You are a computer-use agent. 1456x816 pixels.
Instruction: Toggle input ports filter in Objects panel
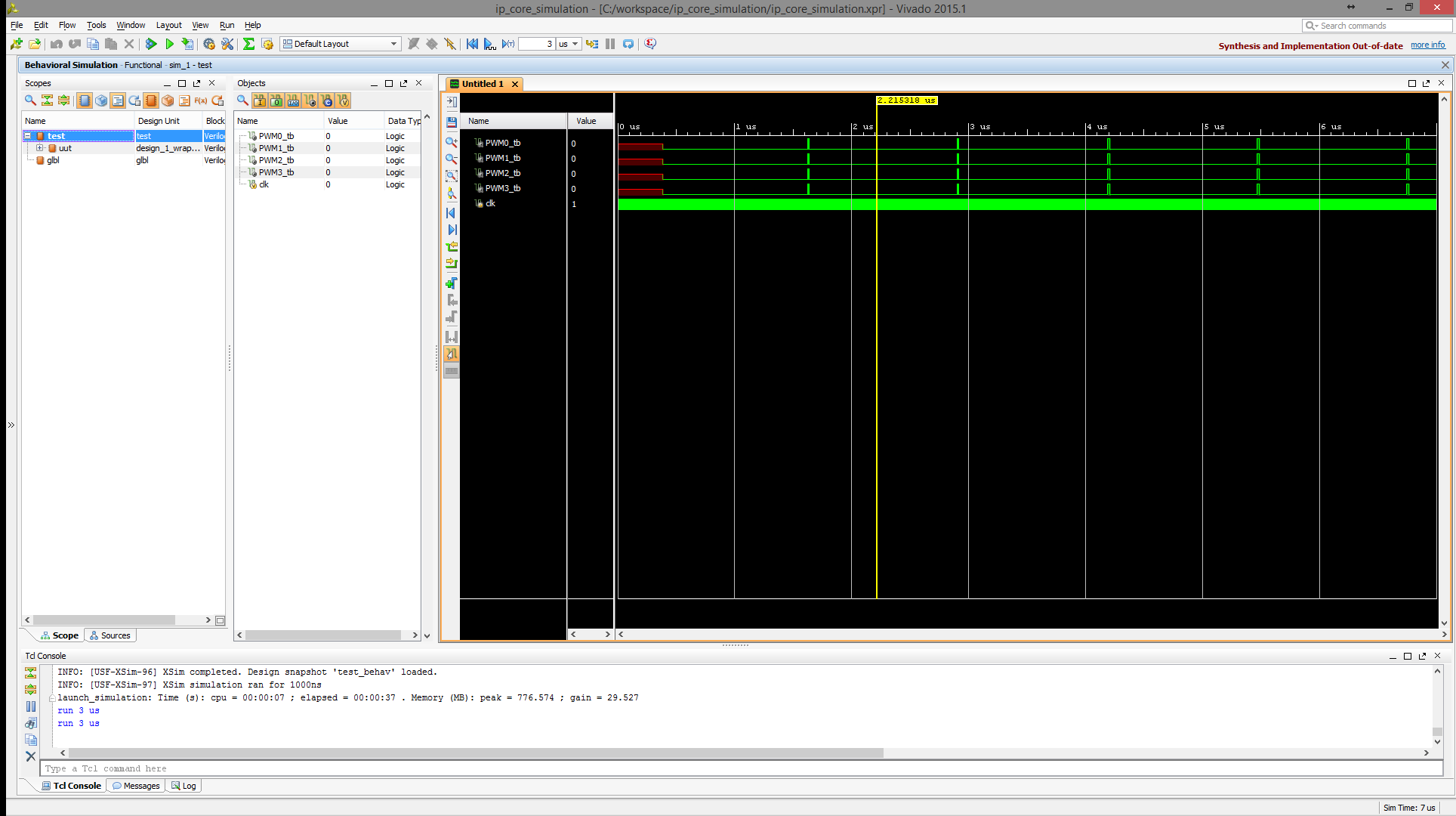pos(260,100)
